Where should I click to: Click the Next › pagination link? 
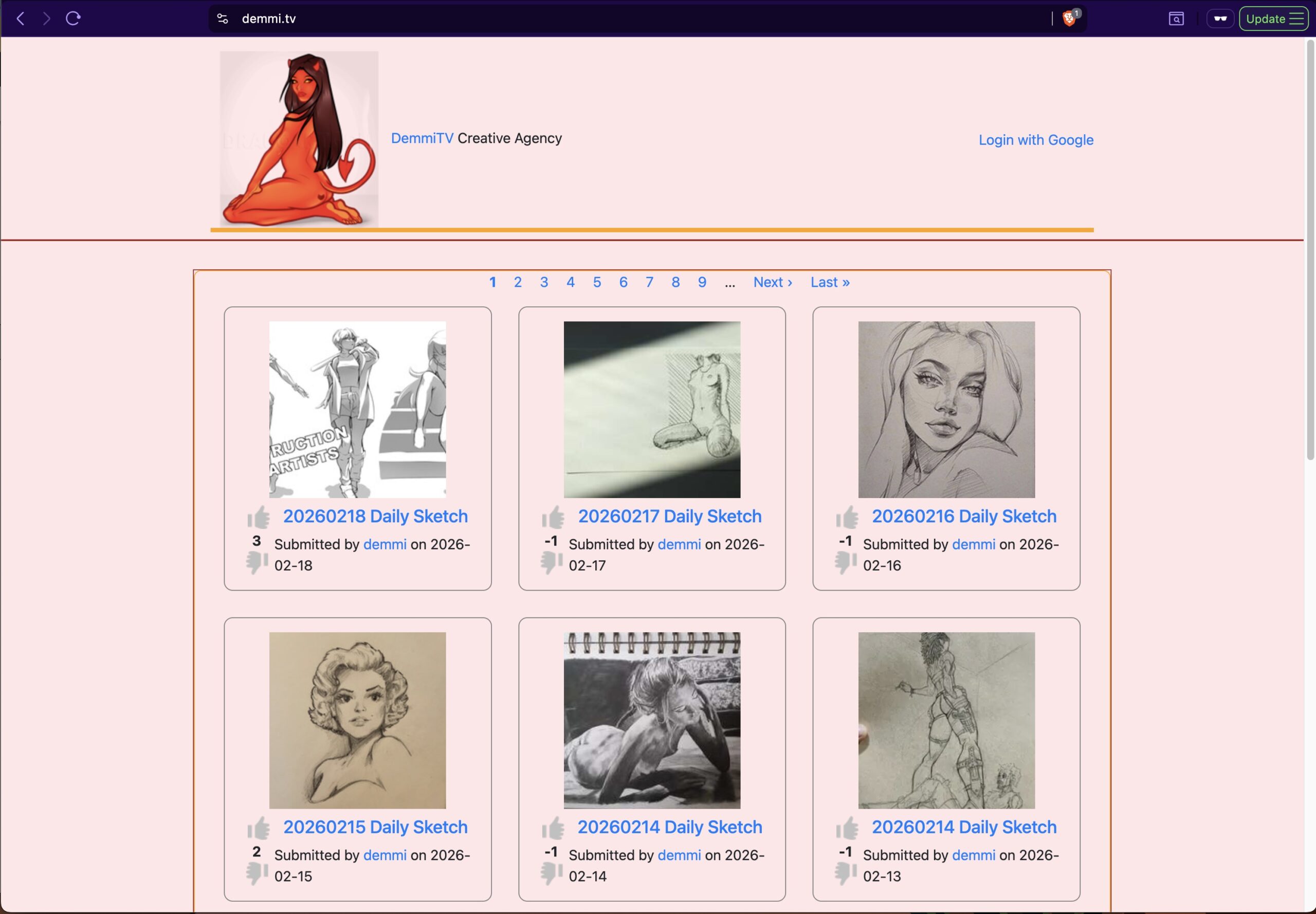click(772, 282)
